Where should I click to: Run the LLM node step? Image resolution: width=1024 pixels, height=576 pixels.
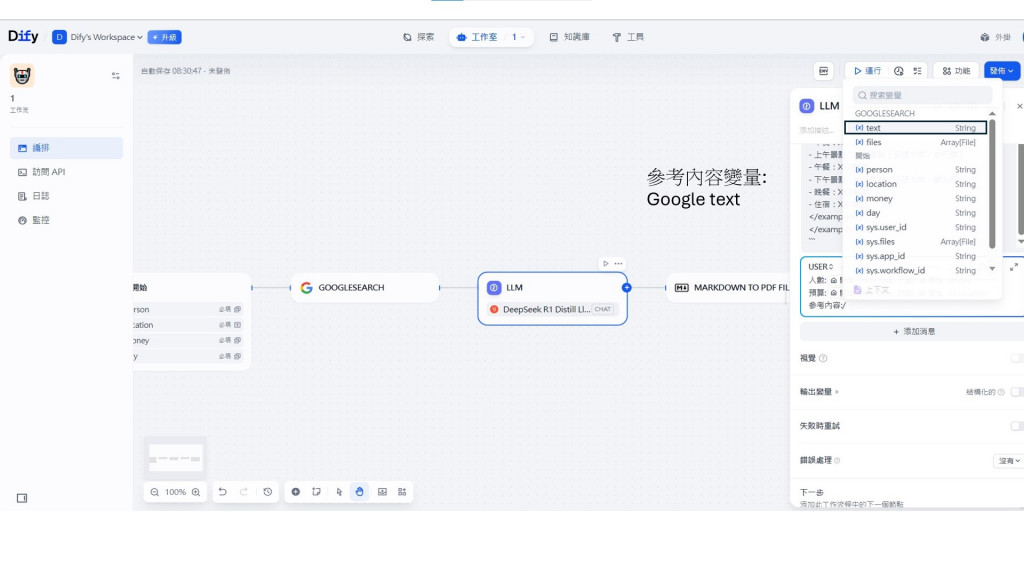tap(606, 263)
